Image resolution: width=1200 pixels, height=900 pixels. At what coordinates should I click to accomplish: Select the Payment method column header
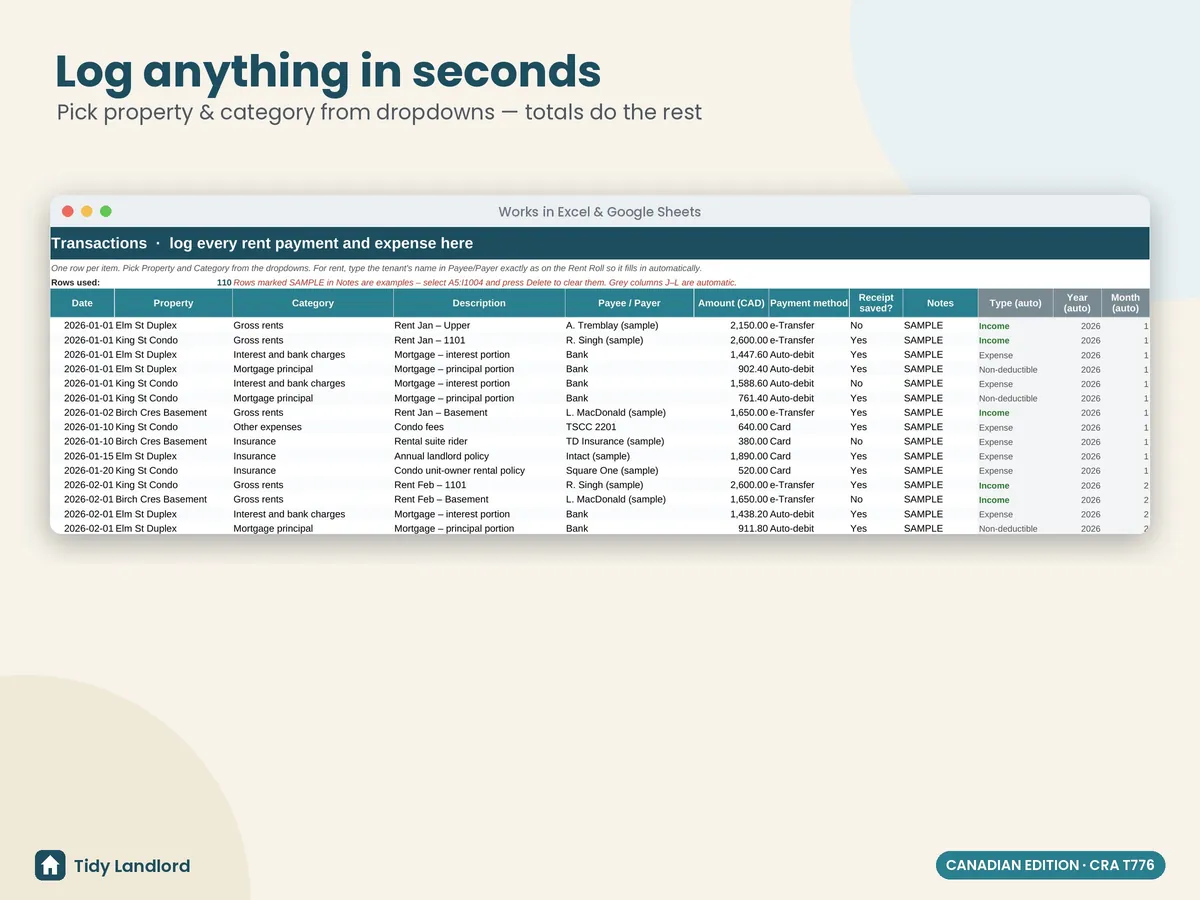(809, 303)
